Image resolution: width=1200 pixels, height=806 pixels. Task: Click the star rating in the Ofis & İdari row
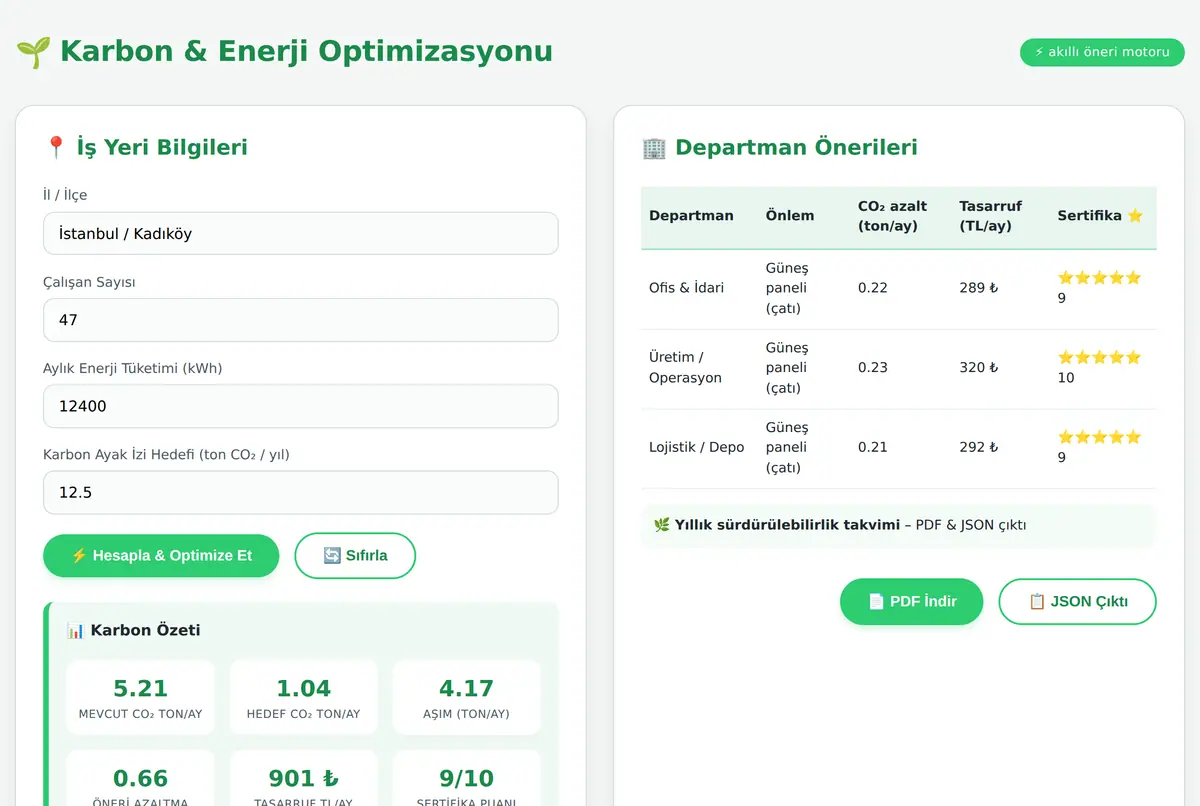point(1099,278)
